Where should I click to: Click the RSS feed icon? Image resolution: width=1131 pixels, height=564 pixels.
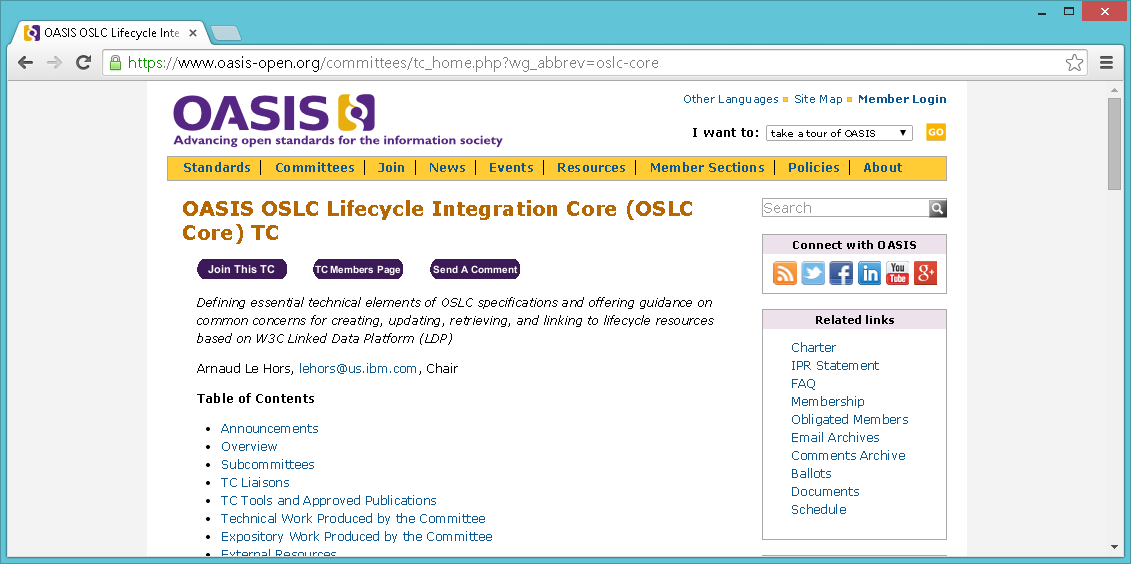[785, 273]
